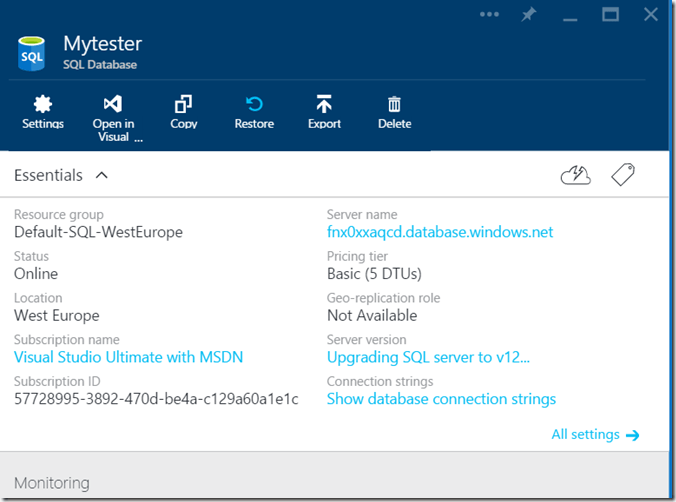Click the Copy database icon
The height and width of the screenshot is (502, 676).
click(x=184, y=105)
